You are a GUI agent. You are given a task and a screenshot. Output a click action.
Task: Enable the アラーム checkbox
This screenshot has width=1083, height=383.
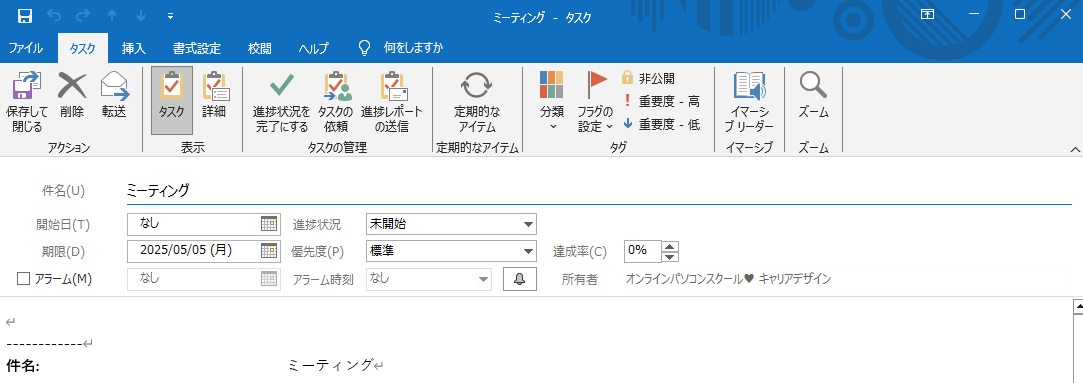click(x=23, y=278)
